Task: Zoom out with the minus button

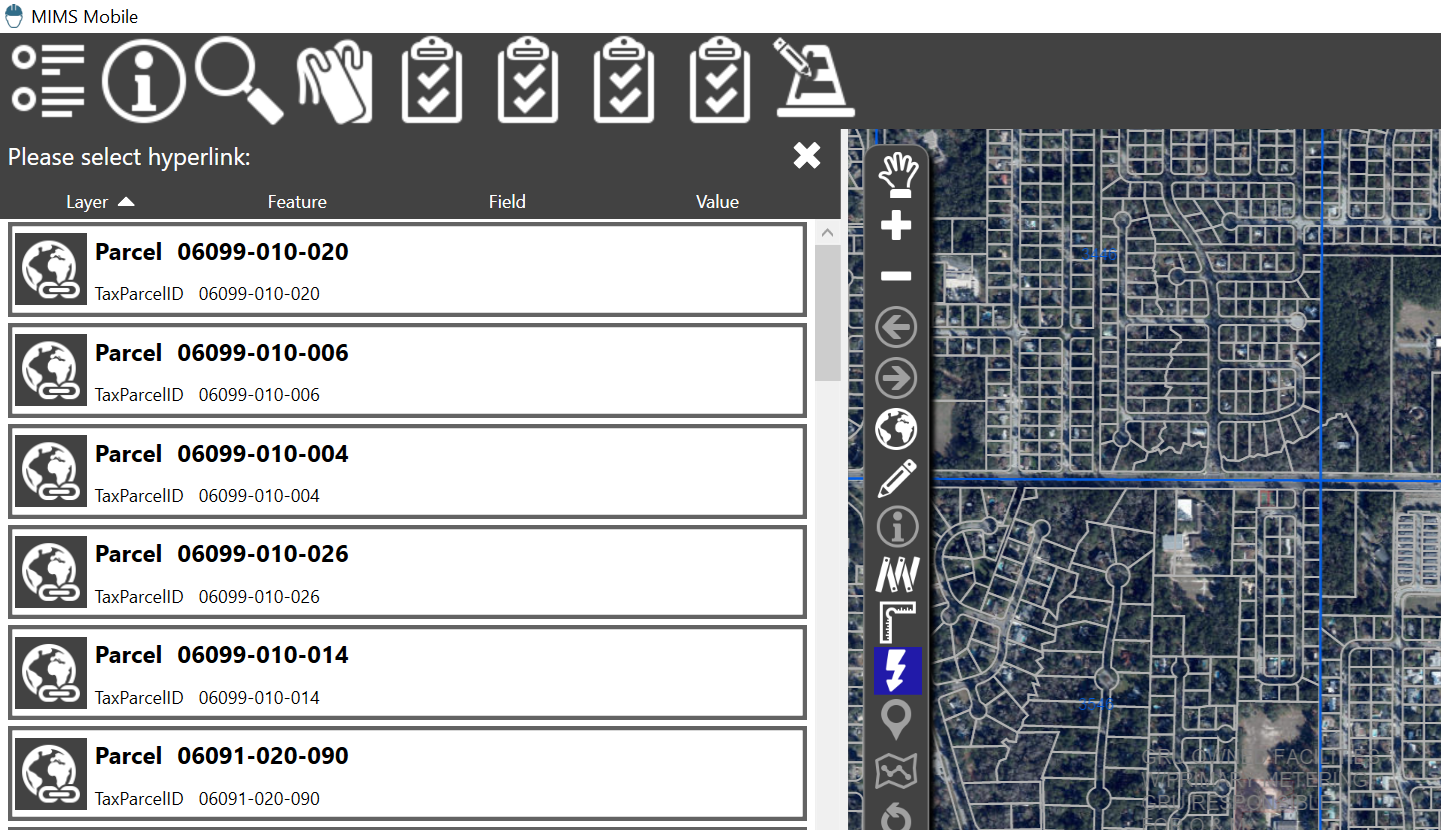Action: coord(896,276)
